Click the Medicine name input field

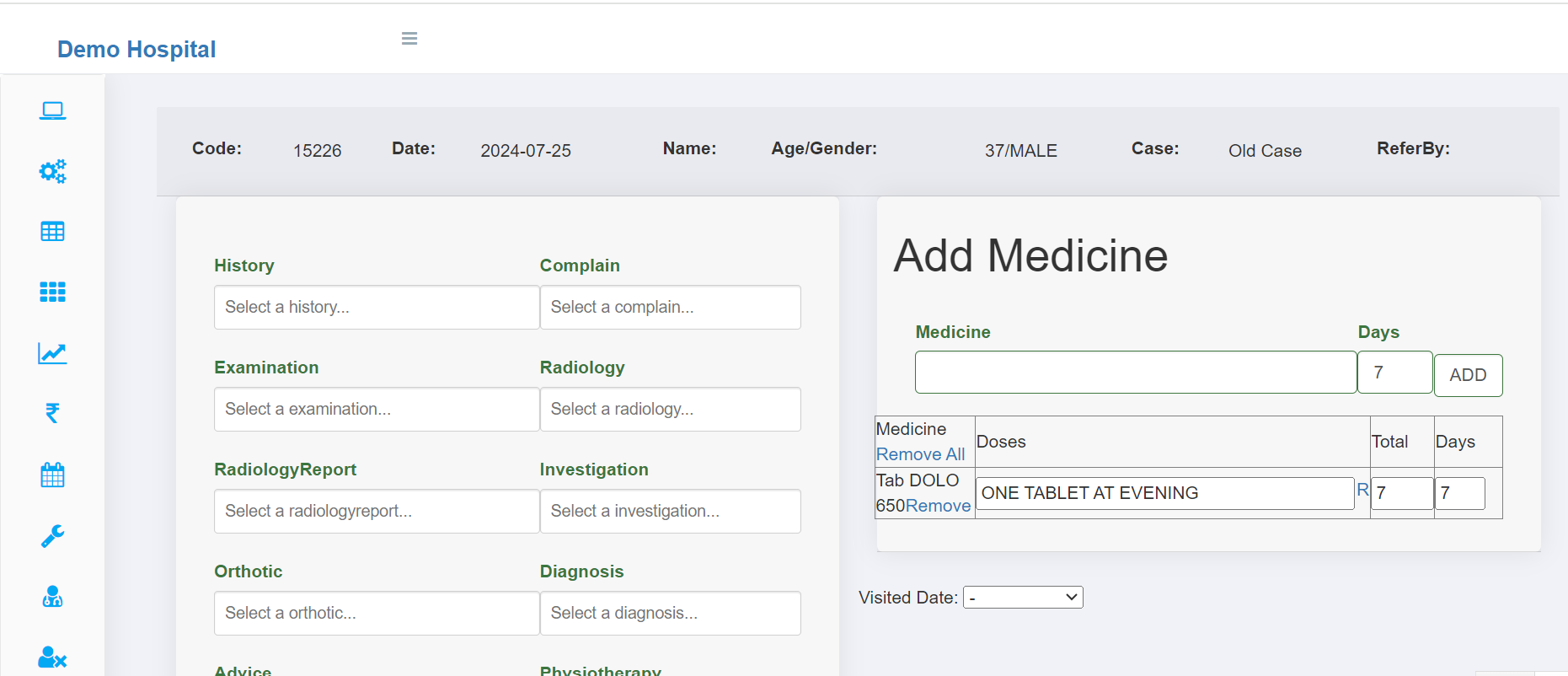point(1135,373)
